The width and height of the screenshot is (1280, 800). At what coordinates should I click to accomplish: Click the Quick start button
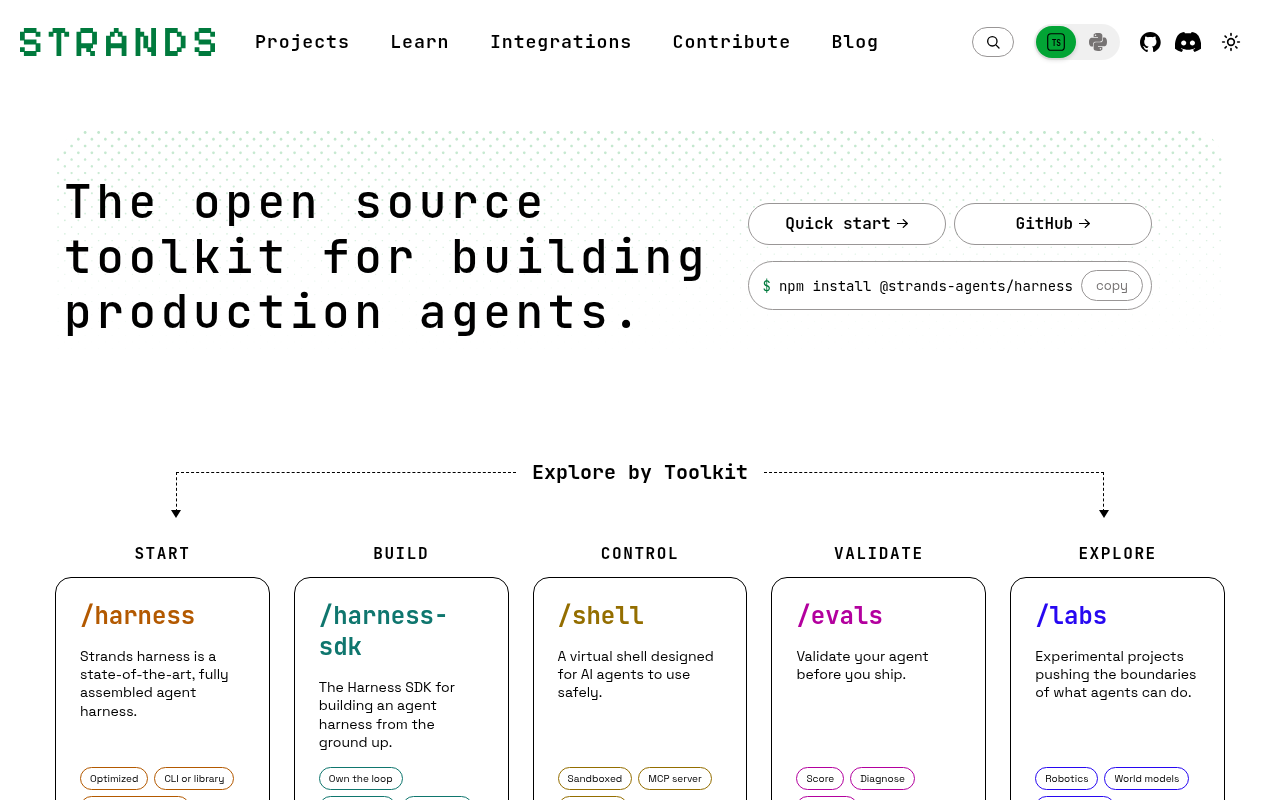pyautogui.click(x=847, y=224)
